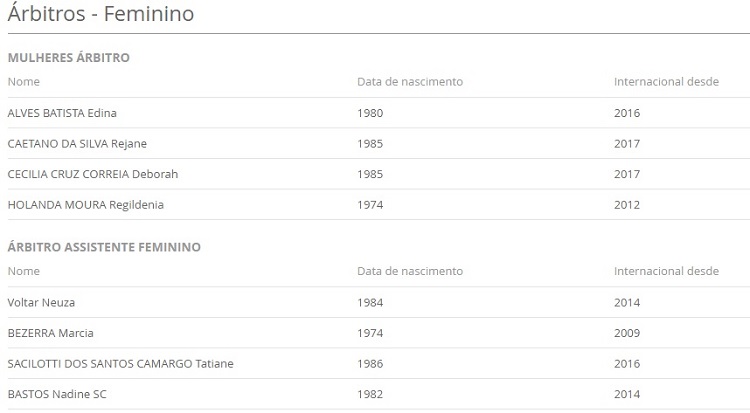750x413 pixels.
Task: Select the ALVES BATISTA Edina row
Action: (x=379, y=113)
